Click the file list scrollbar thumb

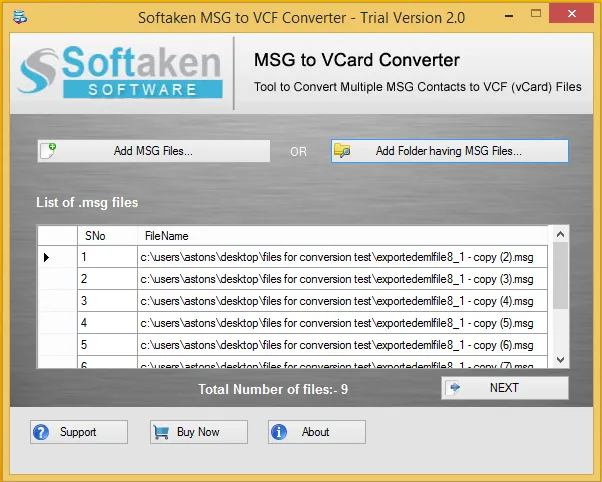click(560, 275)
